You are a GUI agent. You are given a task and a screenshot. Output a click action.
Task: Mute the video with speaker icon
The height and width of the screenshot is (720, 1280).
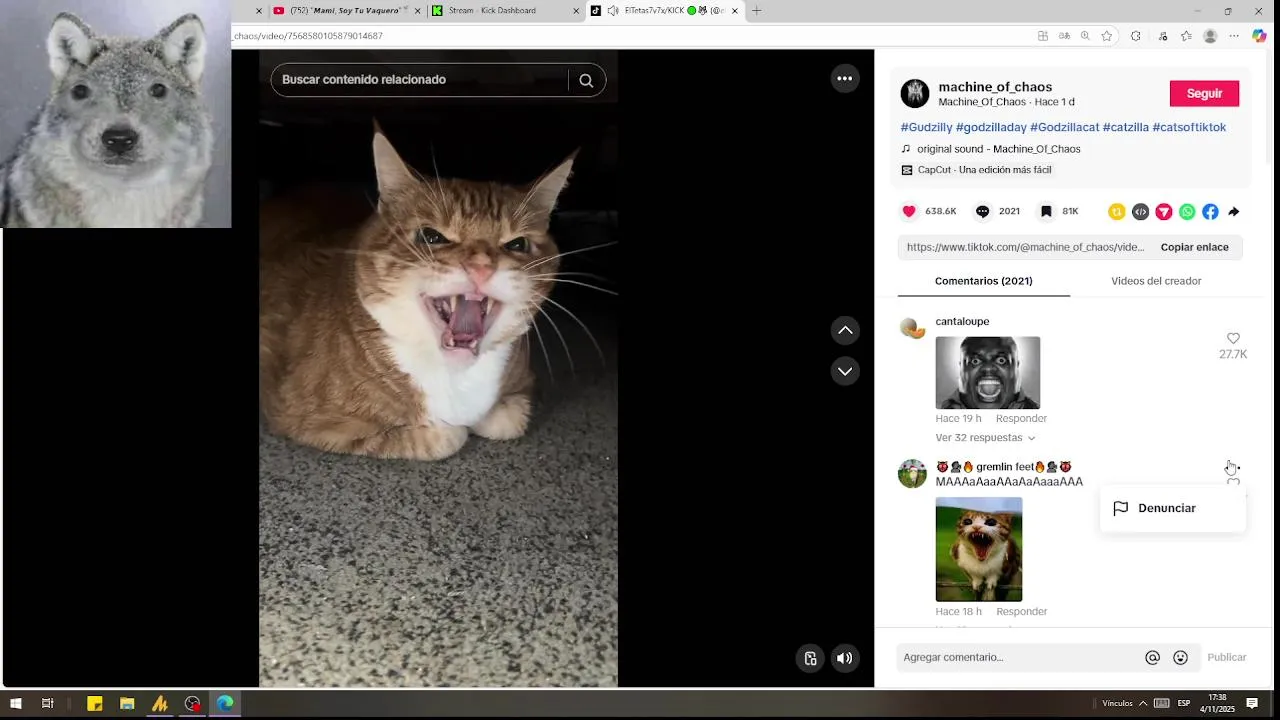click(845, 658)
